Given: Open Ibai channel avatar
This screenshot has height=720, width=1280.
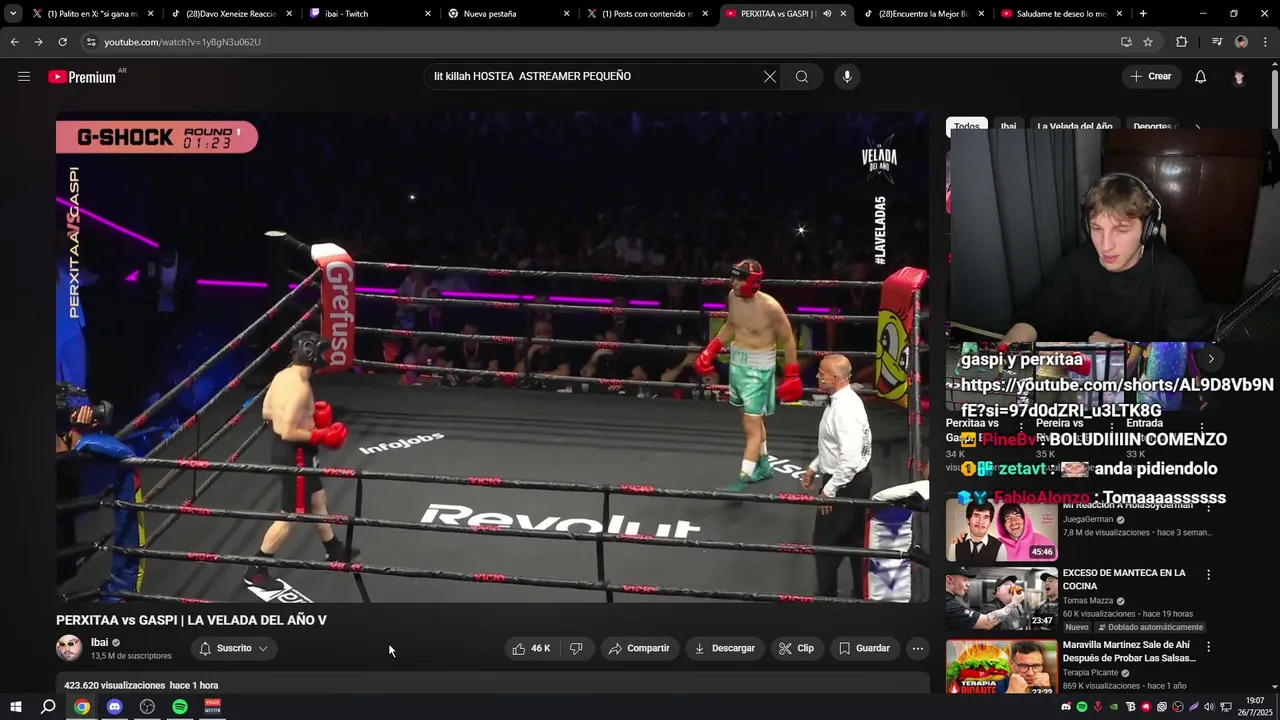Looking at the screenshot, I should tap(69, 648).
